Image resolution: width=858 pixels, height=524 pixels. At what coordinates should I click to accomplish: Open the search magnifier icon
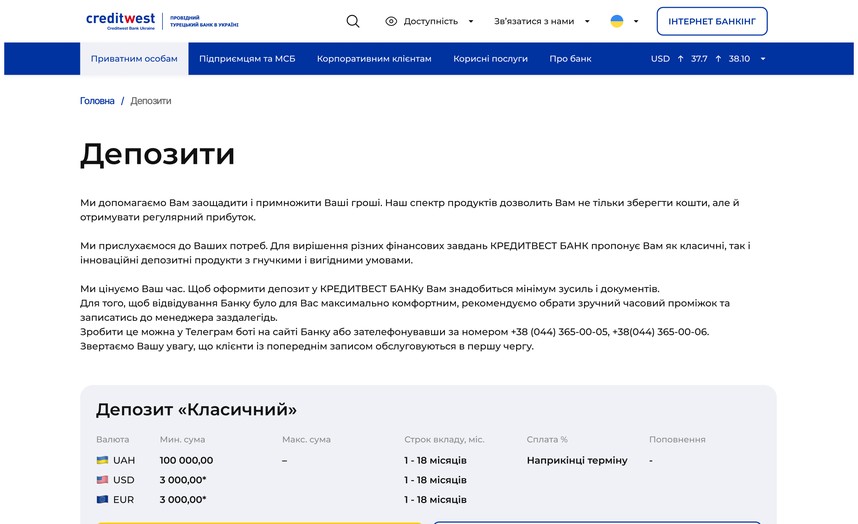tap(353, 21)
